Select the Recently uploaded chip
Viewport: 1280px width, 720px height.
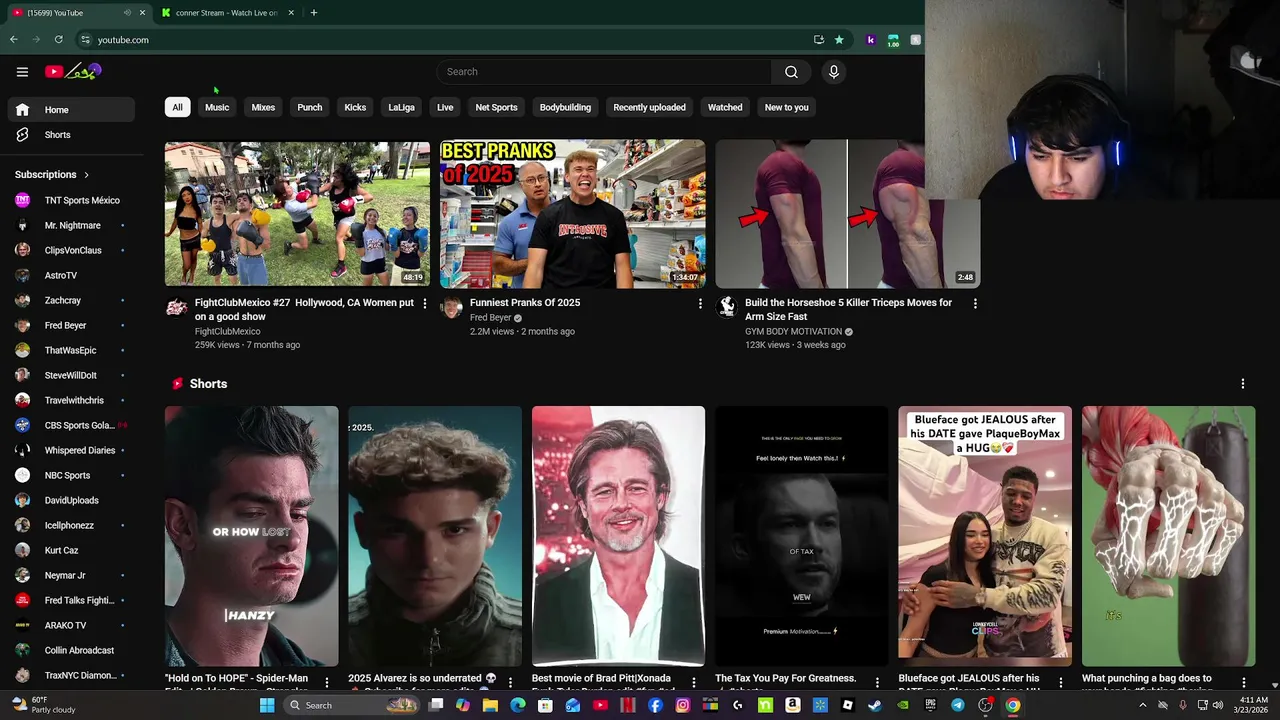[649, 107]
